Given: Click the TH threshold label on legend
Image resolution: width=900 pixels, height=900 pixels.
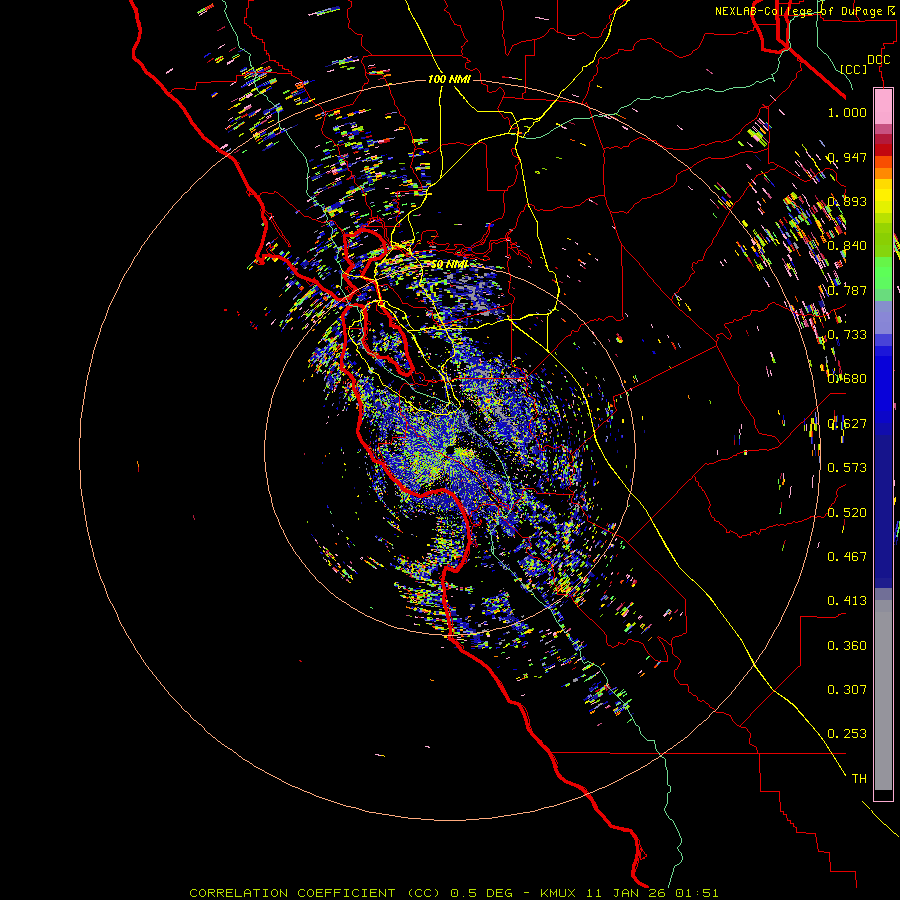Looking at the screenshot, I should [x=859, y=779].
